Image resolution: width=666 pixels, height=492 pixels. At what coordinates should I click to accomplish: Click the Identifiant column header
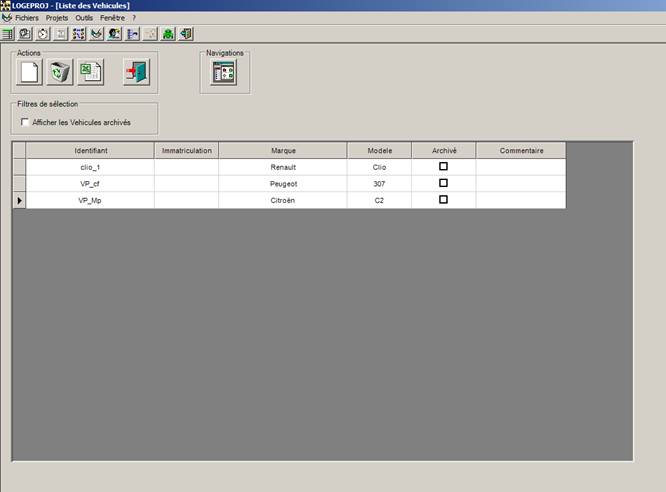click(90, 151)
